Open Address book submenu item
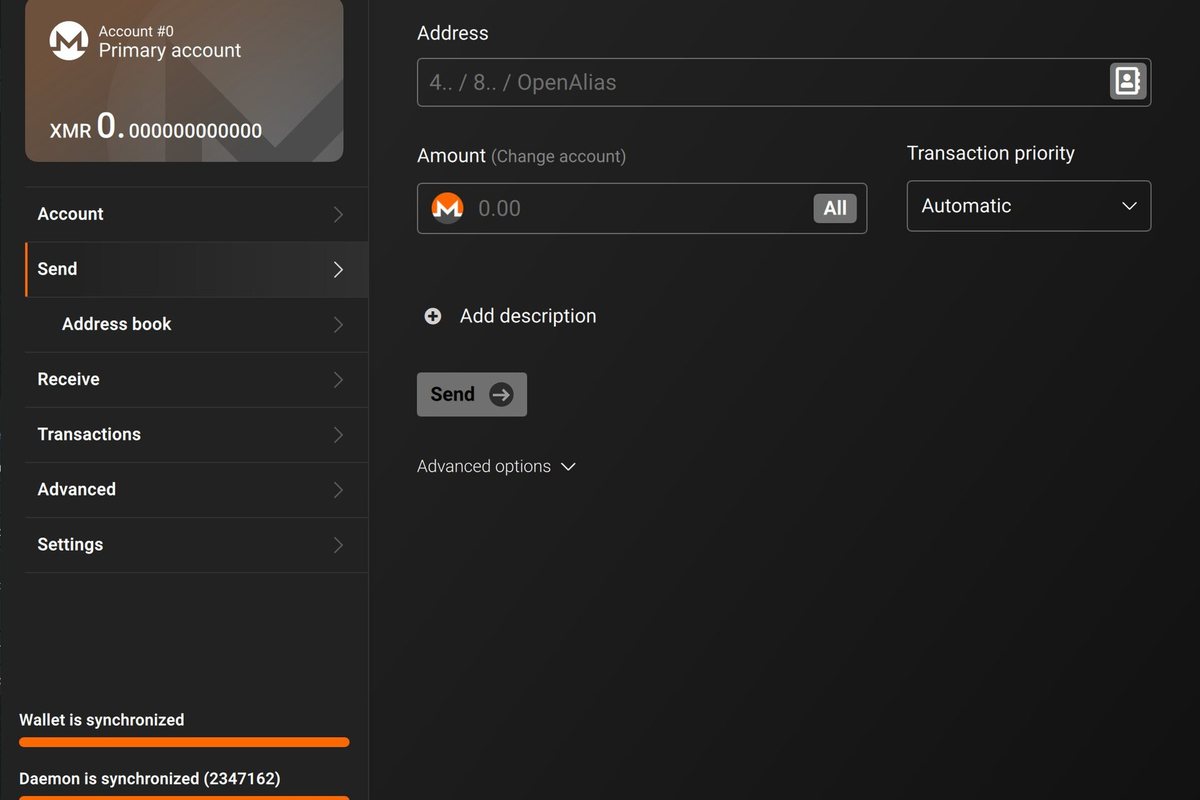The height and width of the screenshot is (800, 1200). pos(196,324)
